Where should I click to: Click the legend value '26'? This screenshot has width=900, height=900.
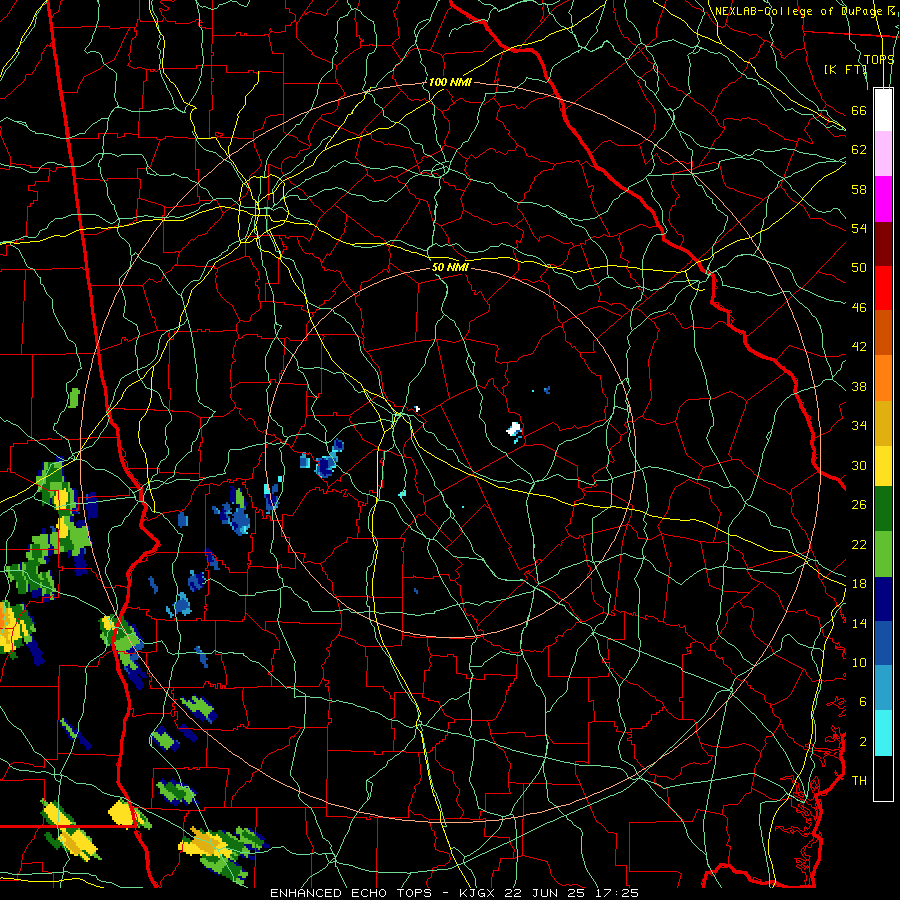(x=859, y=505)
